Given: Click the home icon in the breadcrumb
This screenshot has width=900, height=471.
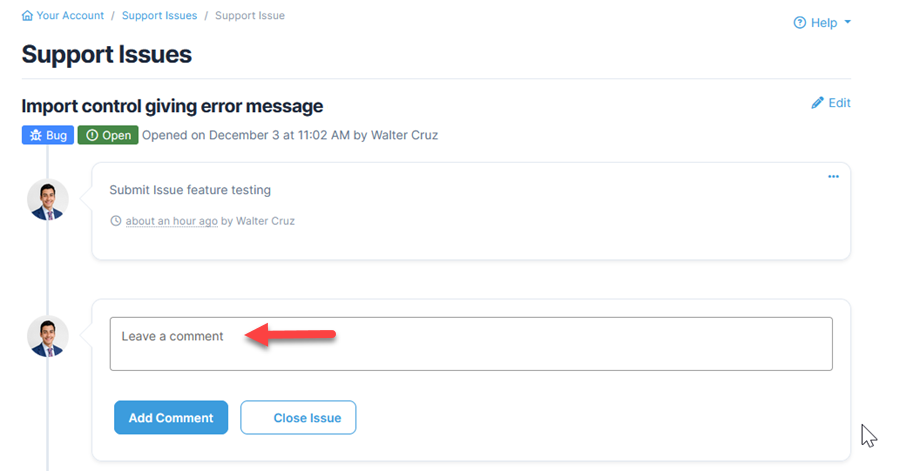Looking at the screenshot, I should coord(27,16).
